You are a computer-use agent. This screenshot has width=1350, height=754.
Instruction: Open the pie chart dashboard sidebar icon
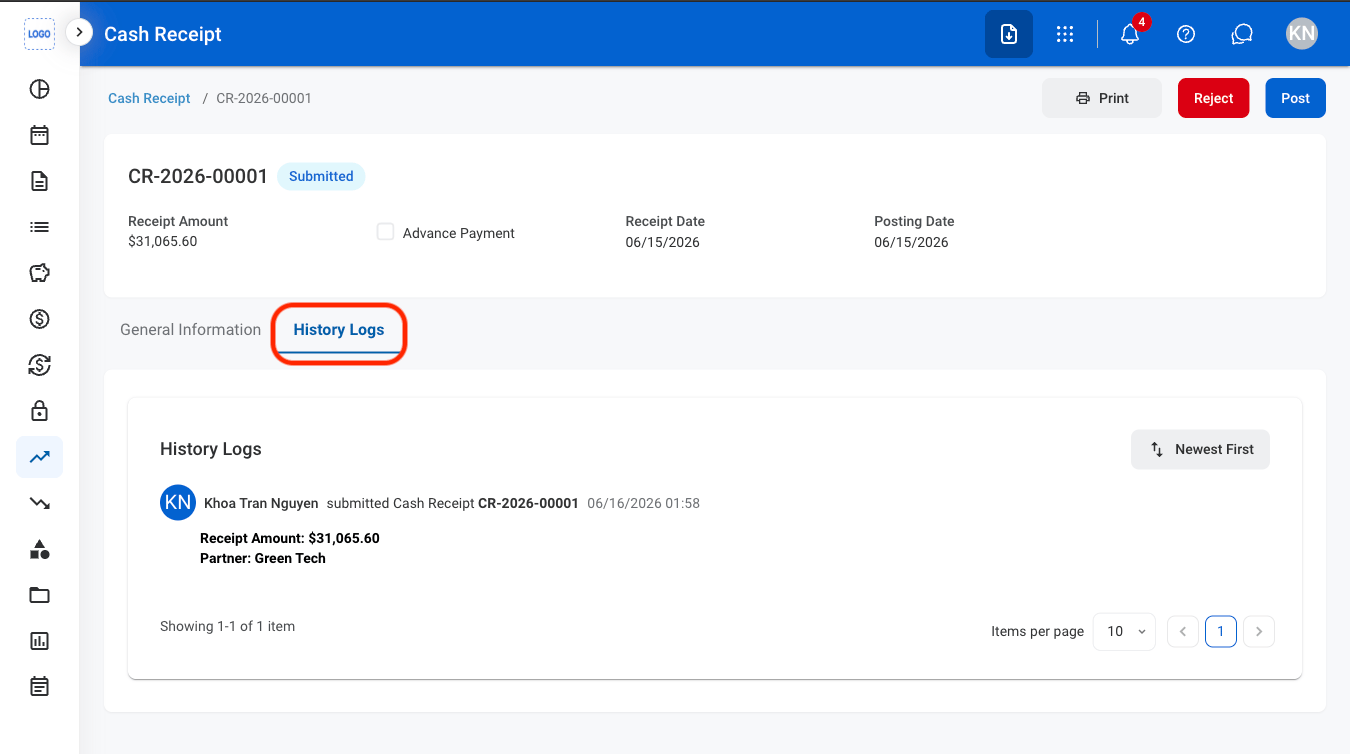[x=39, y=89]
